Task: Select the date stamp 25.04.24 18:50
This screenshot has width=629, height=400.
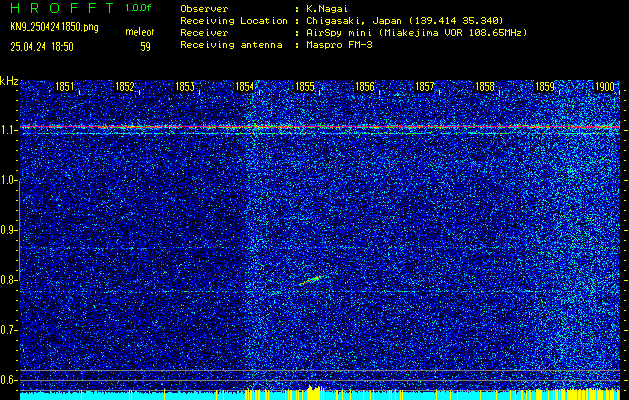Action: pos(42,47)
